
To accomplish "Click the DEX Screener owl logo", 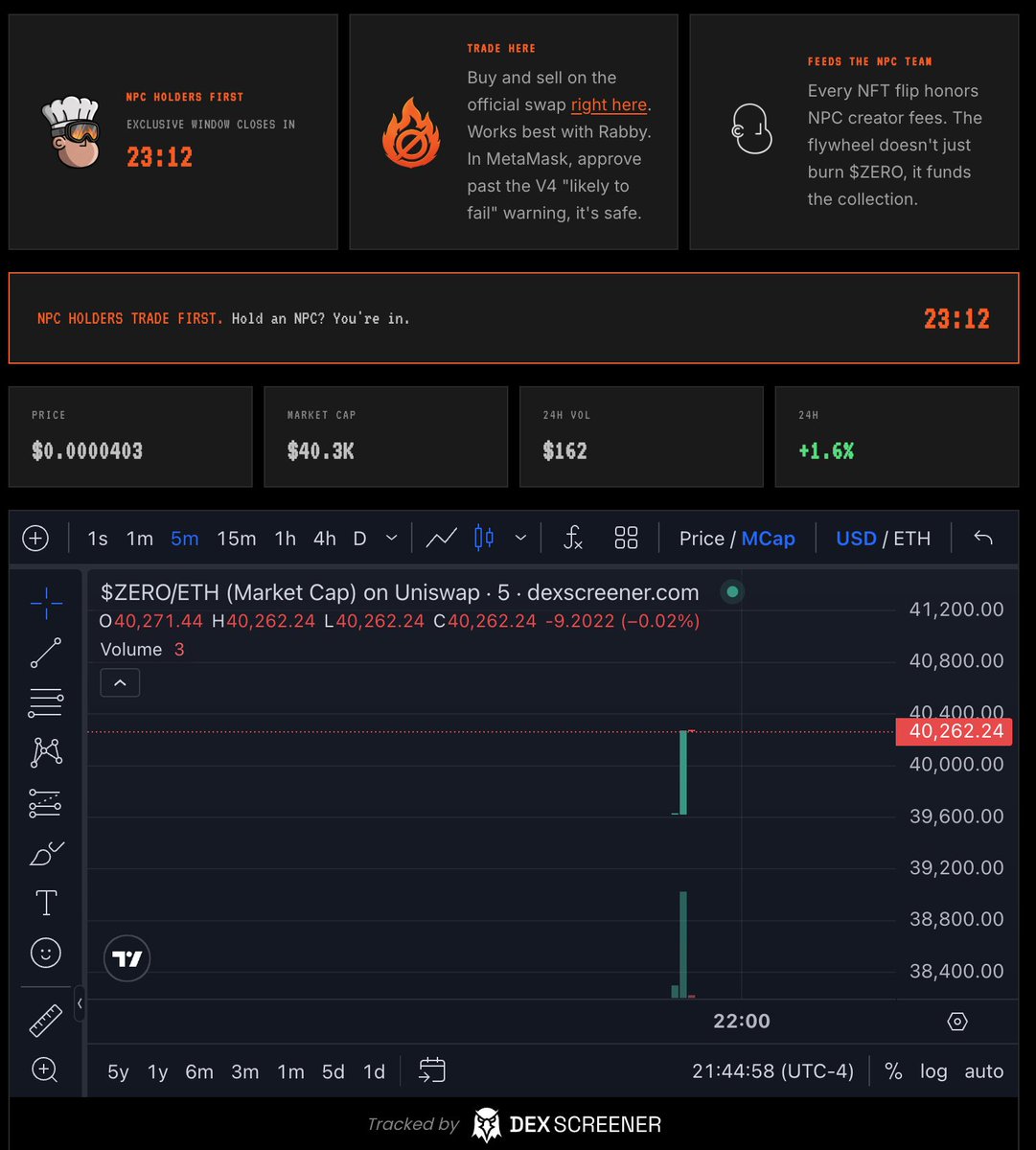I will pyautogui.click(x=487, y=1125).
